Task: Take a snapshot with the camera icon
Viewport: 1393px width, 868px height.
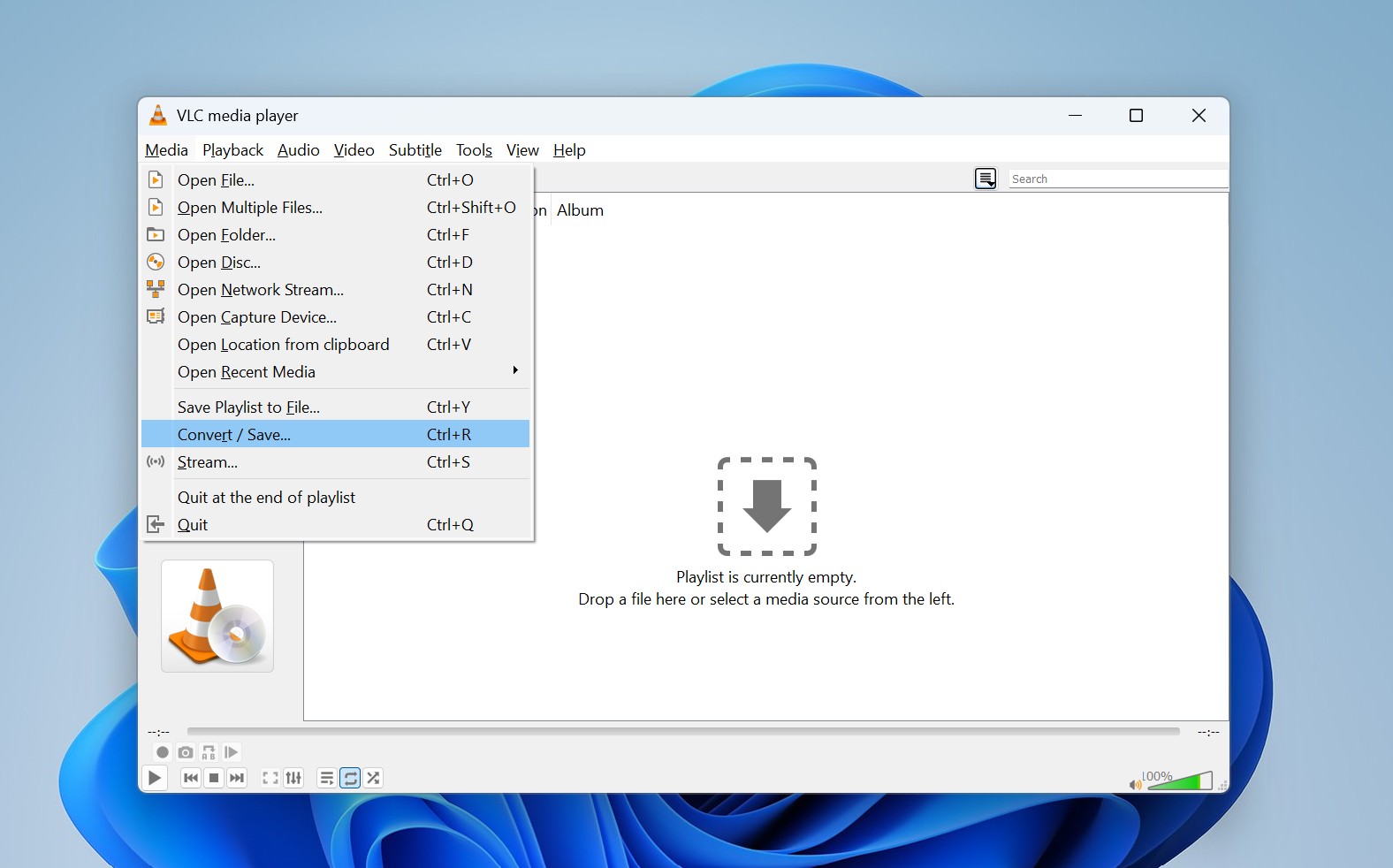Action: coord(186,752)
